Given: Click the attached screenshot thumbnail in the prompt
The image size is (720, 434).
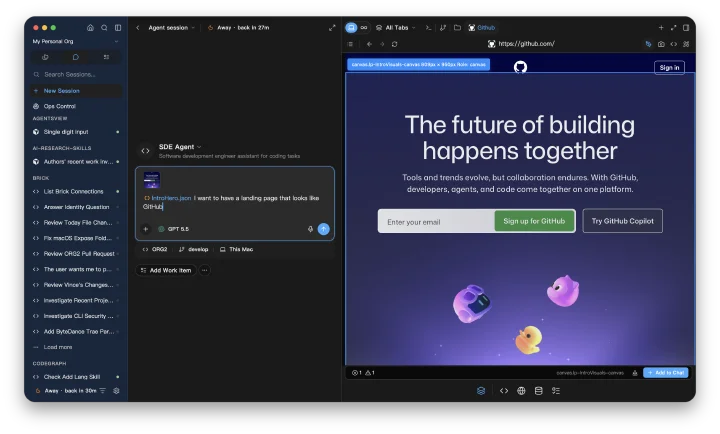Looking at the screenshot, I should [x=152, y=180].
